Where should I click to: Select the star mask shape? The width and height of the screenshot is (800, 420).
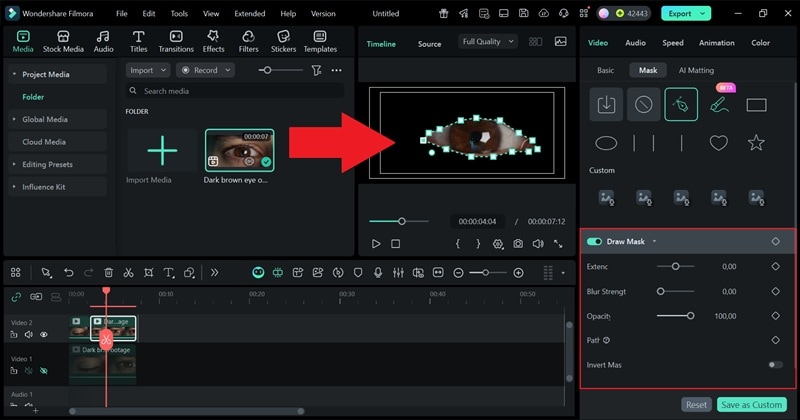click(756, 142)
